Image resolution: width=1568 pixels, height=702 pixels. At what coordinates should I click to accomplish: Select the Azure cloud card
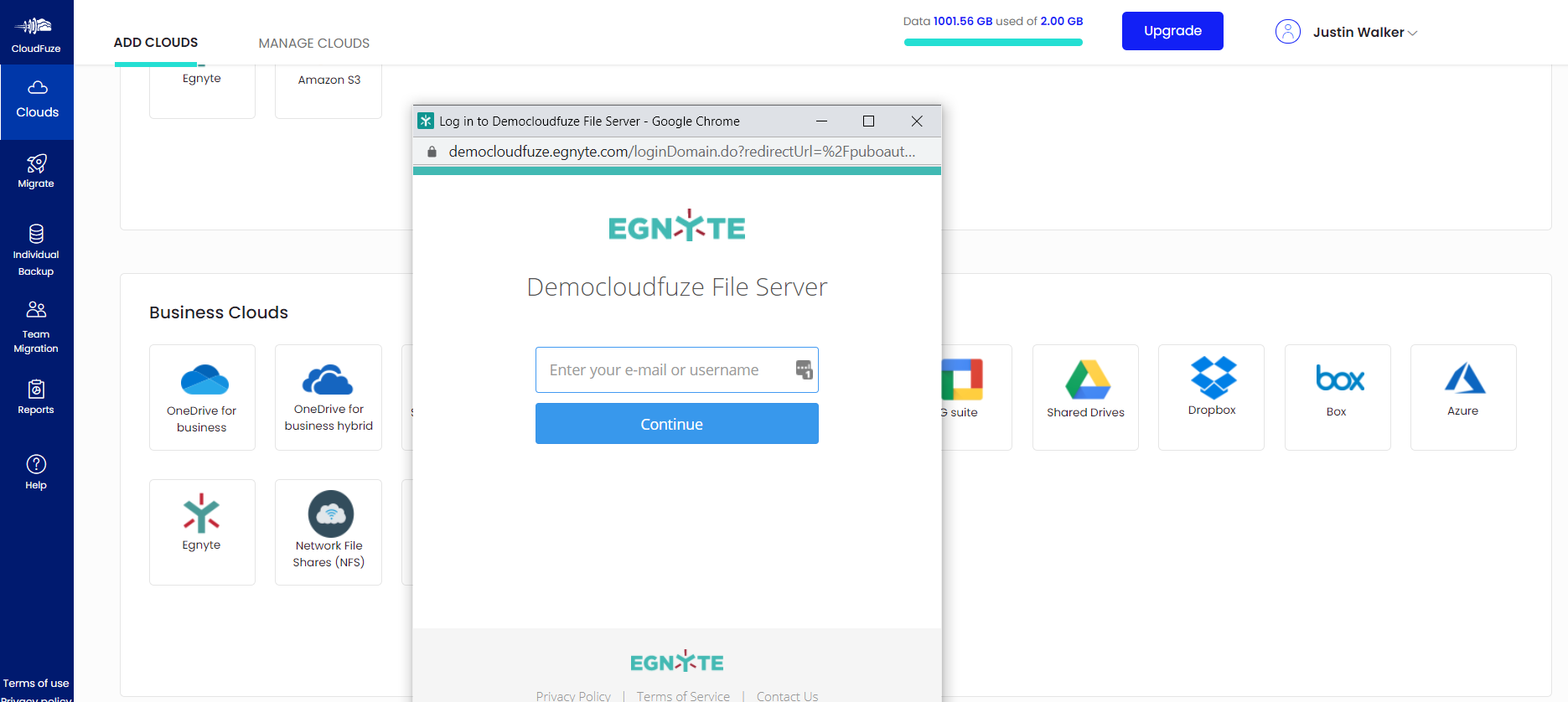(x=1463, y=398)
